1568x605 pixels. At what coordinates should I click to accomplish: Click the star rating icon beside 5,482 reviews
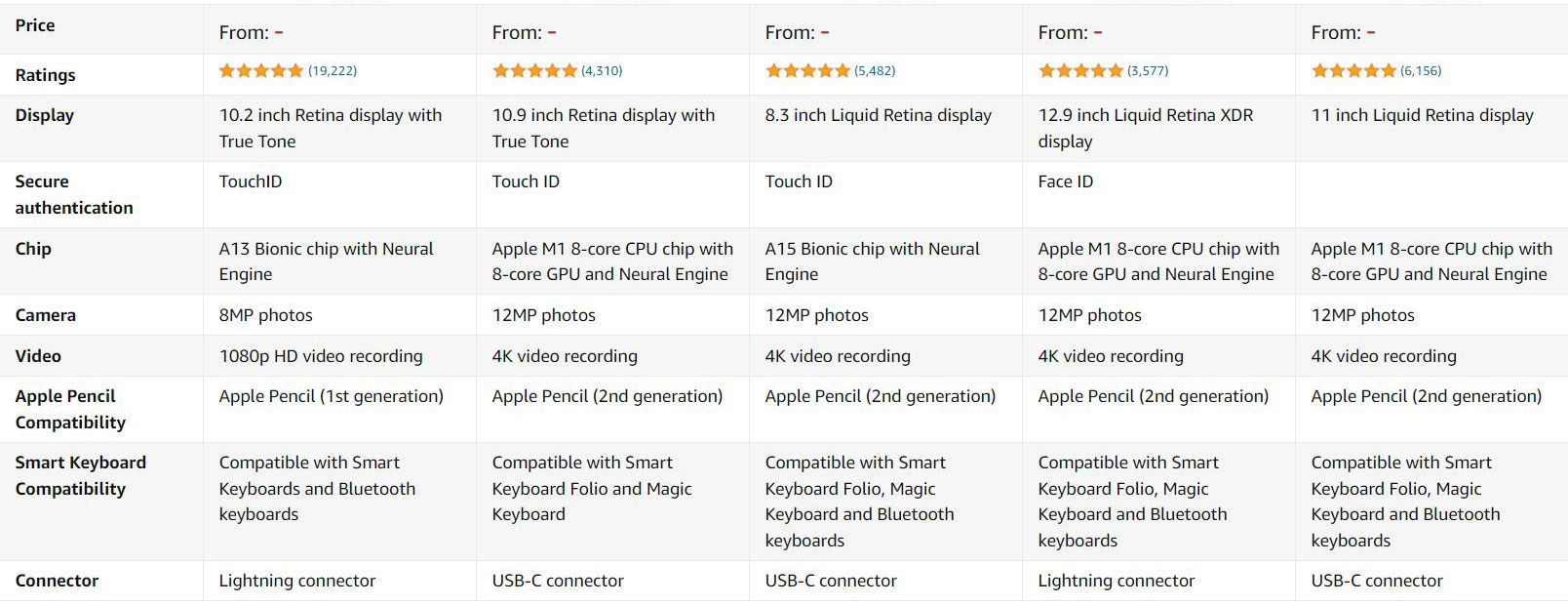[807, 70]
